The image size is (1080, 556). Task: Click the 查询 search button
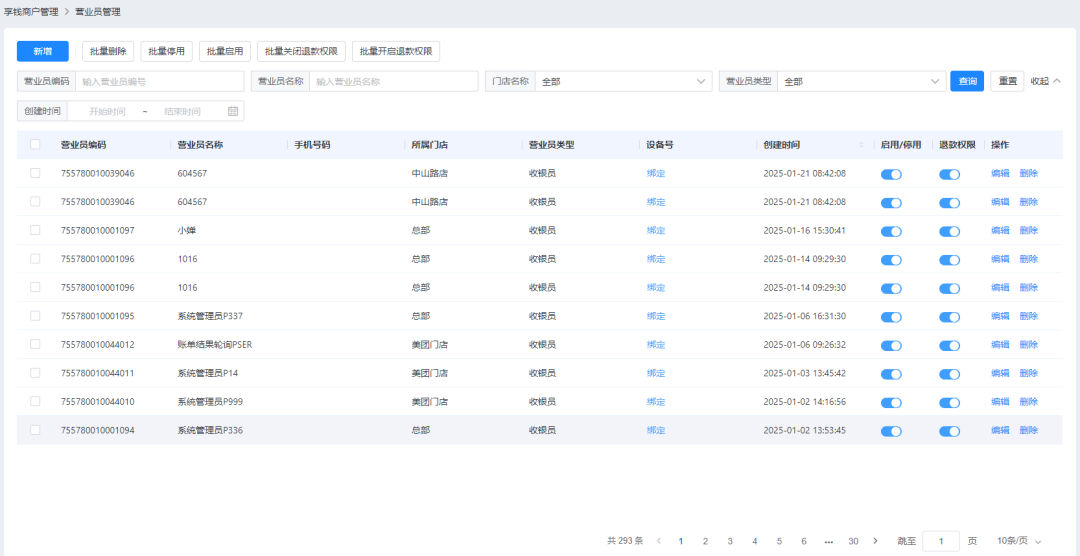click(967, 81)
